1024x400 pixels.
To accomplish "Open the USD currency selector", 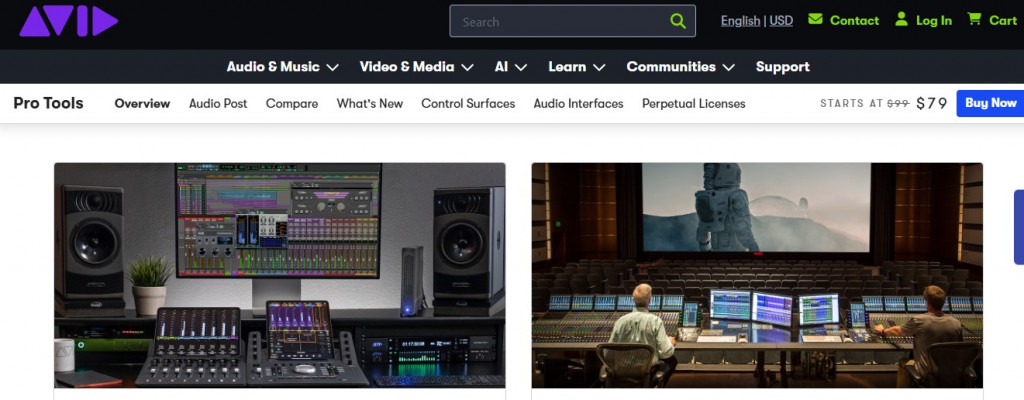I will [x=781, y=21].
